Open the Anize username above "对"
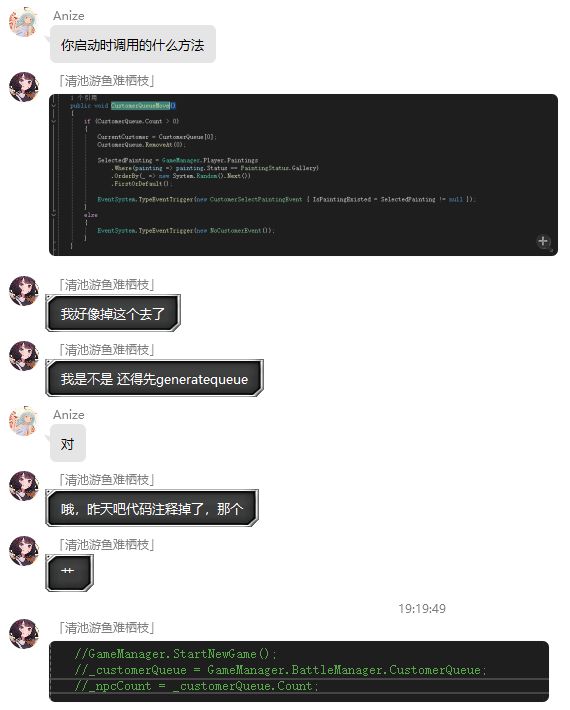The width and height of the screenshot is (570, 710). click(x=69, y=415)
